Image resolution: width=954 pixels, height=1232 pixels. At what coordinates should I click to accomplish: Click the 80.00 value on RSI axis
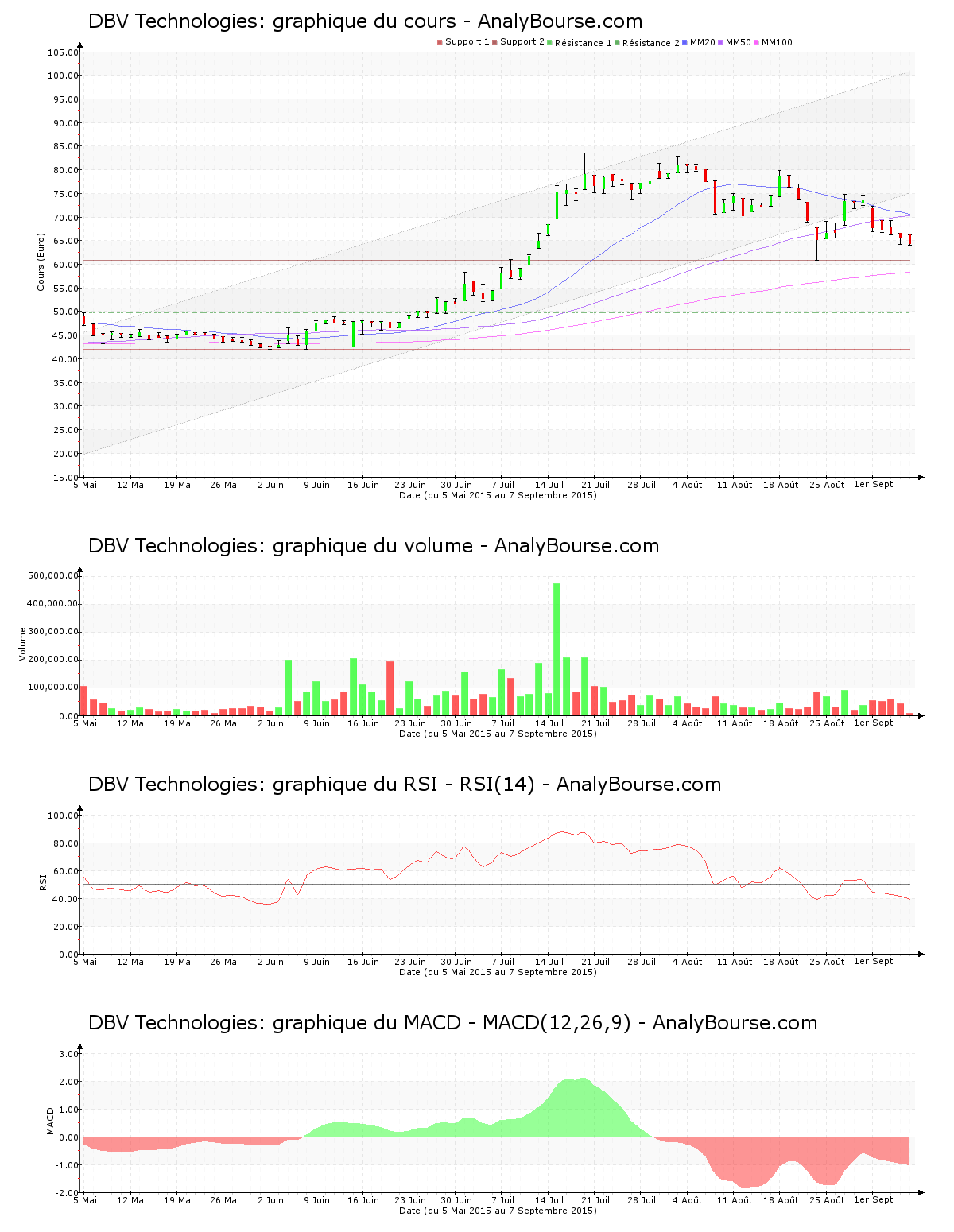65,843
